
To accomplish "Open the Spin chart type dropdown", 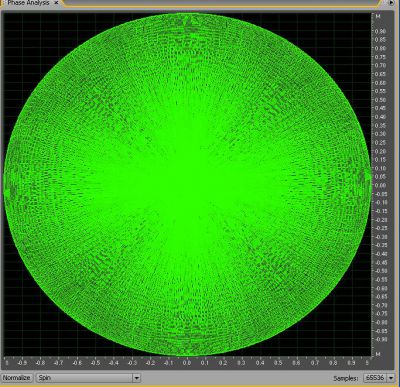I will pyautogui.click(x=88, y=378).
